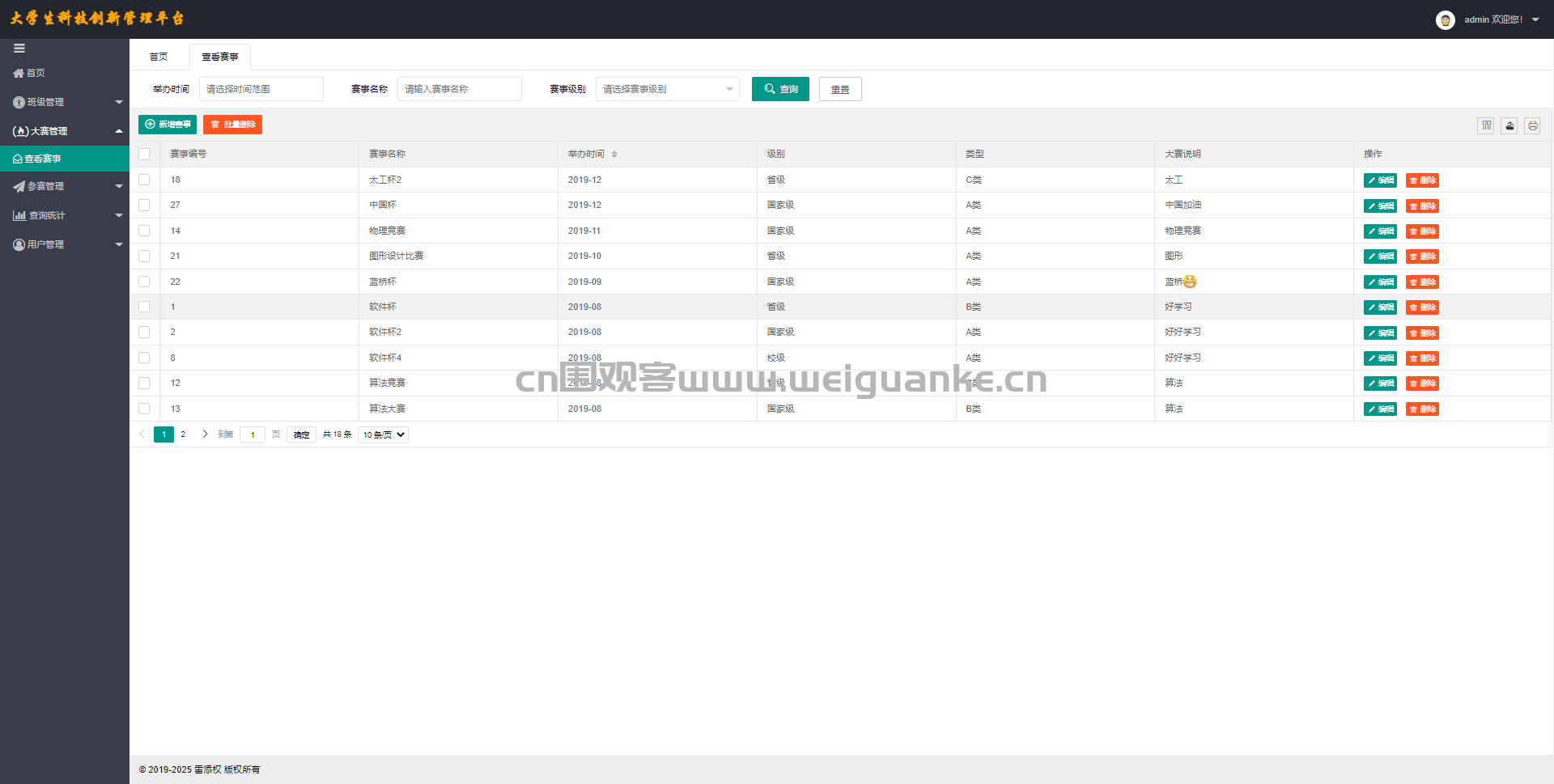Check the box for row 18 太工杯2
This screenshot has height=784, width=1554.
point(144,180)
